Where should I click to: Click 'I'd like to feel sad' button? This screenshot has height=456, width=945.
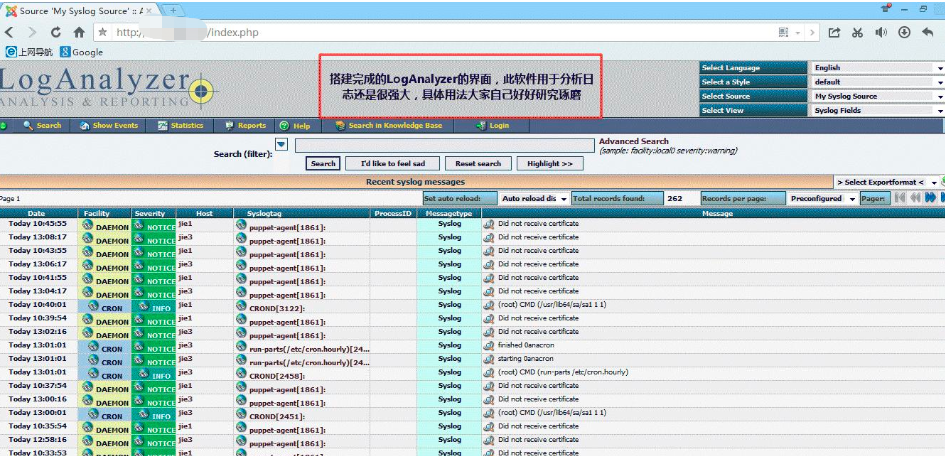[392, 163]
